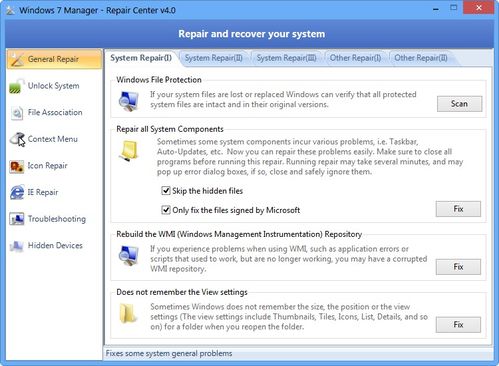Click the Hidden Devices icon
Image resolution: width=499 pixels, height=366 pixels.
tap(17, 246)
